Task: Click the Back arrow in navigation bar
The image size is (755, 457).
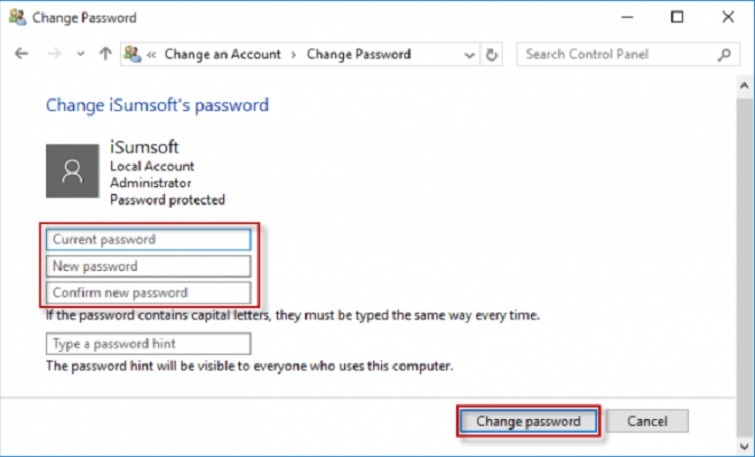Action: point(22,54)
